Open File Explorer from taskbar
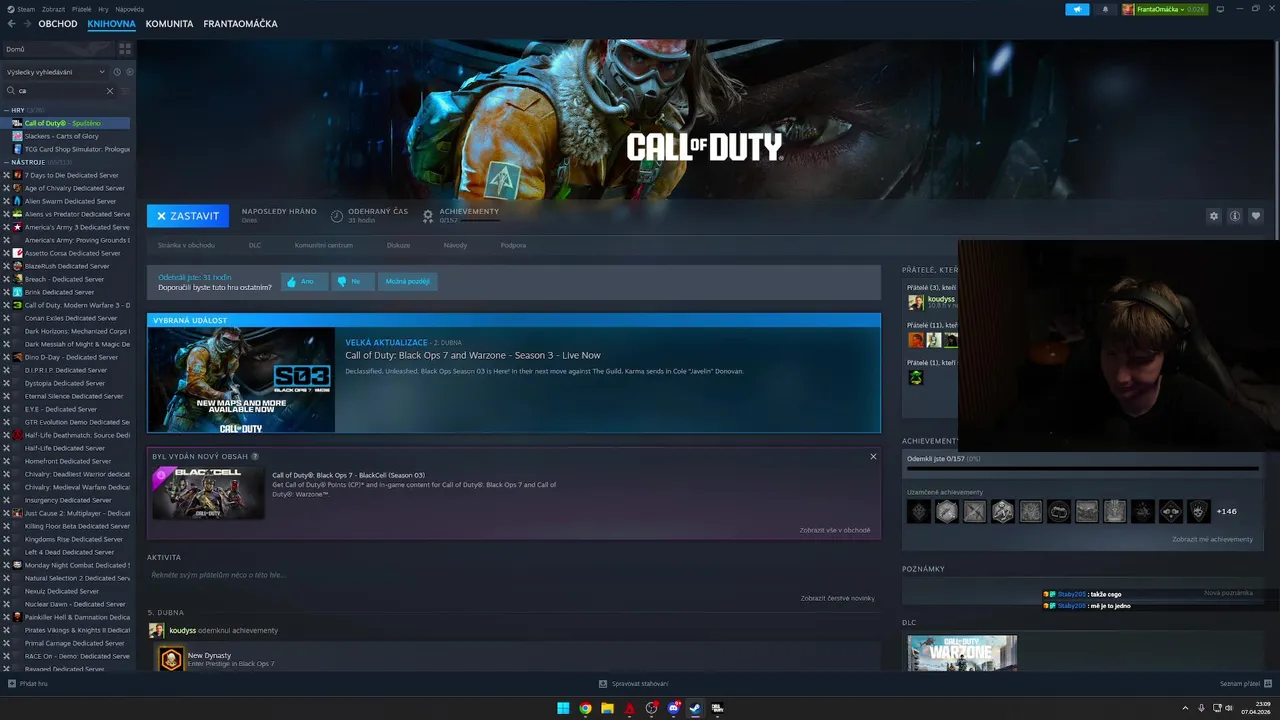Screen dimensions: 1280x720 (x=607, y=708)
